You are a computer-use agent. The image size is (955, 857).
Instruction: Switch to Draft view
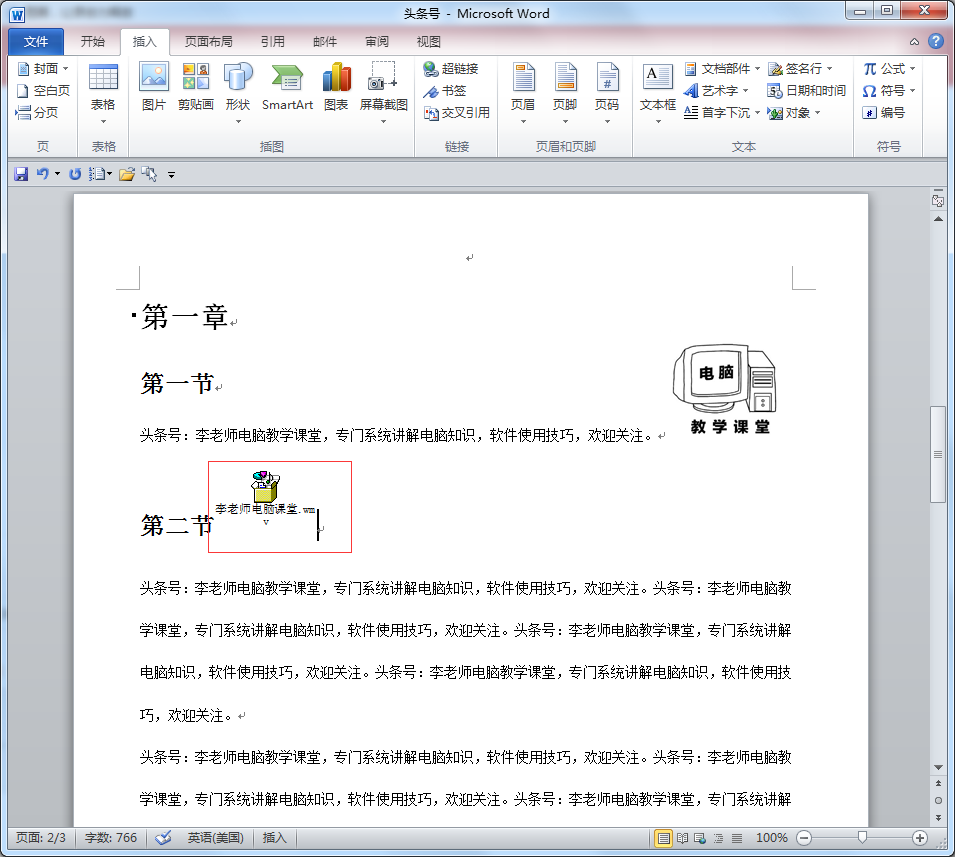(737, 838)
